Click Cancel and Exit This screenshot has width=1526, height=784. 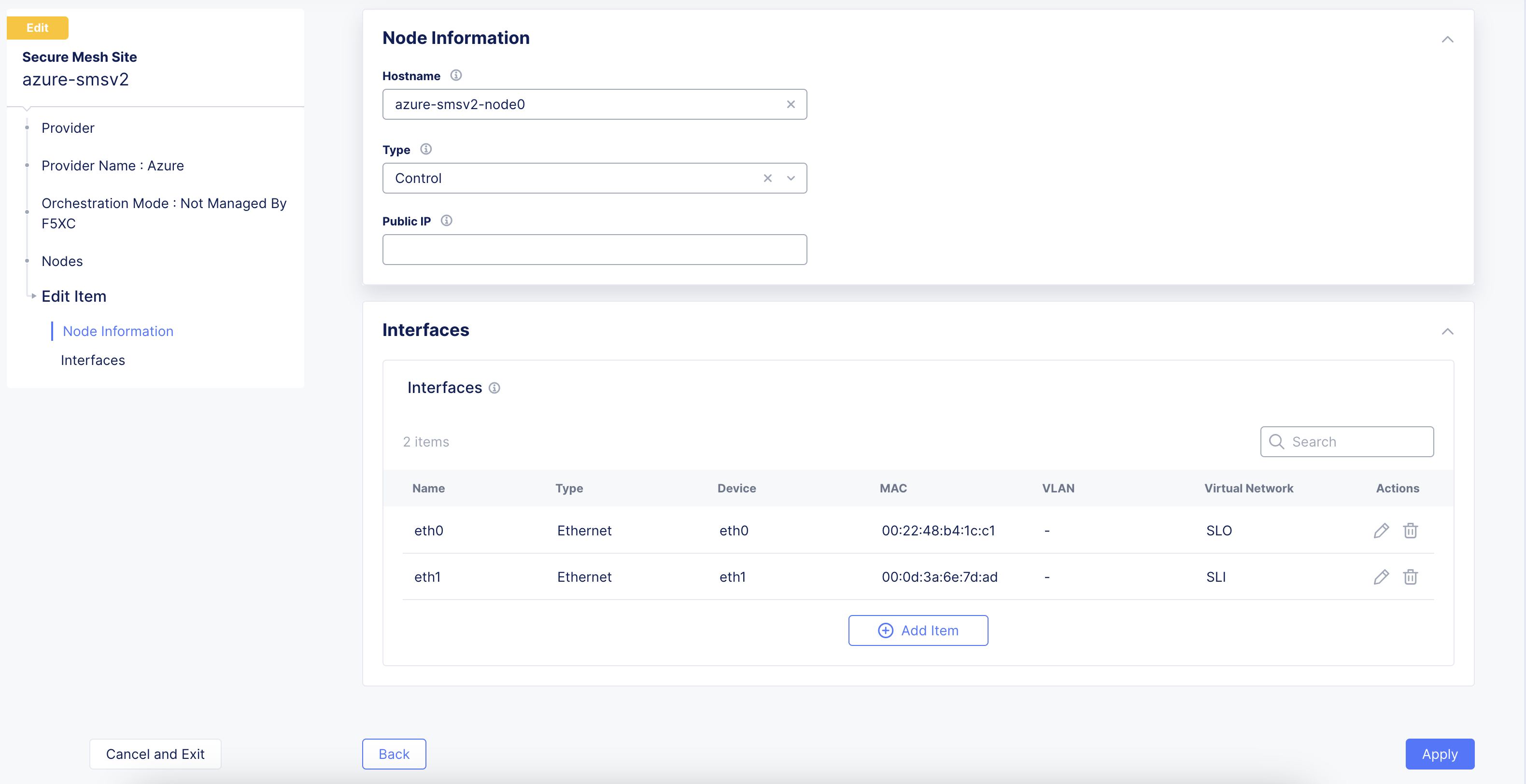coord(155,754)
